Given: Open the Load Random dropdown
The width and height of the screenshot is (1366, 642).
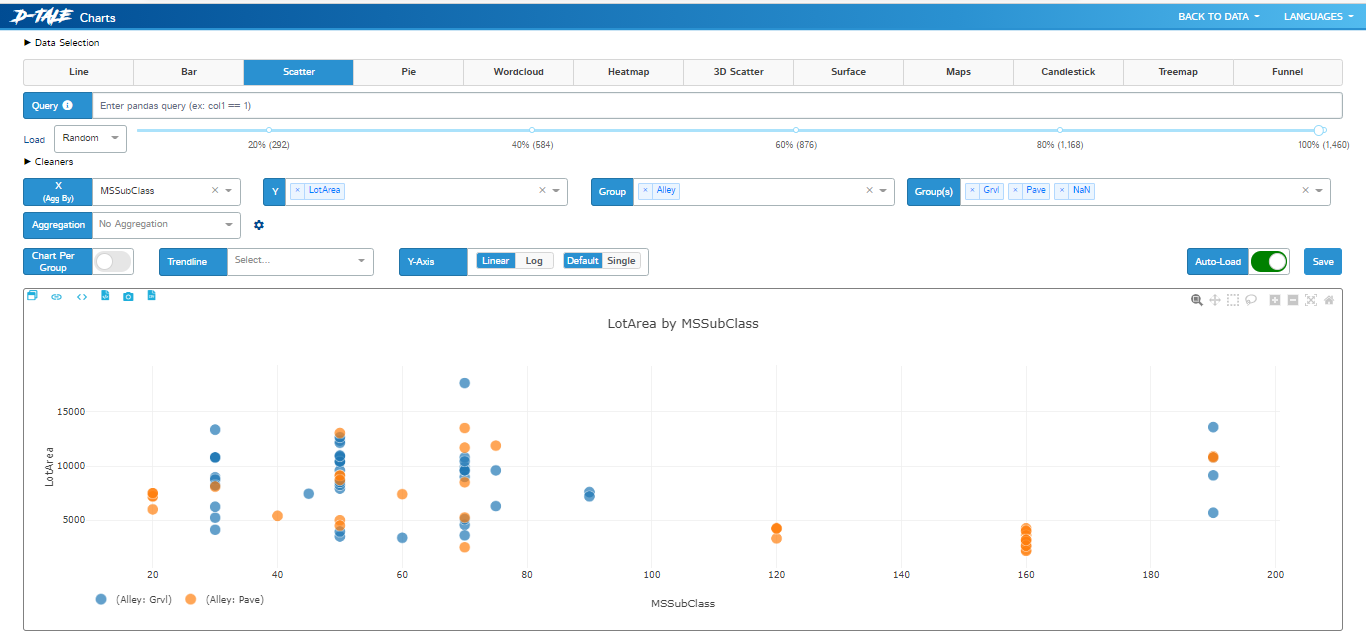Looking at the screenshot, I should coord(90,139).
